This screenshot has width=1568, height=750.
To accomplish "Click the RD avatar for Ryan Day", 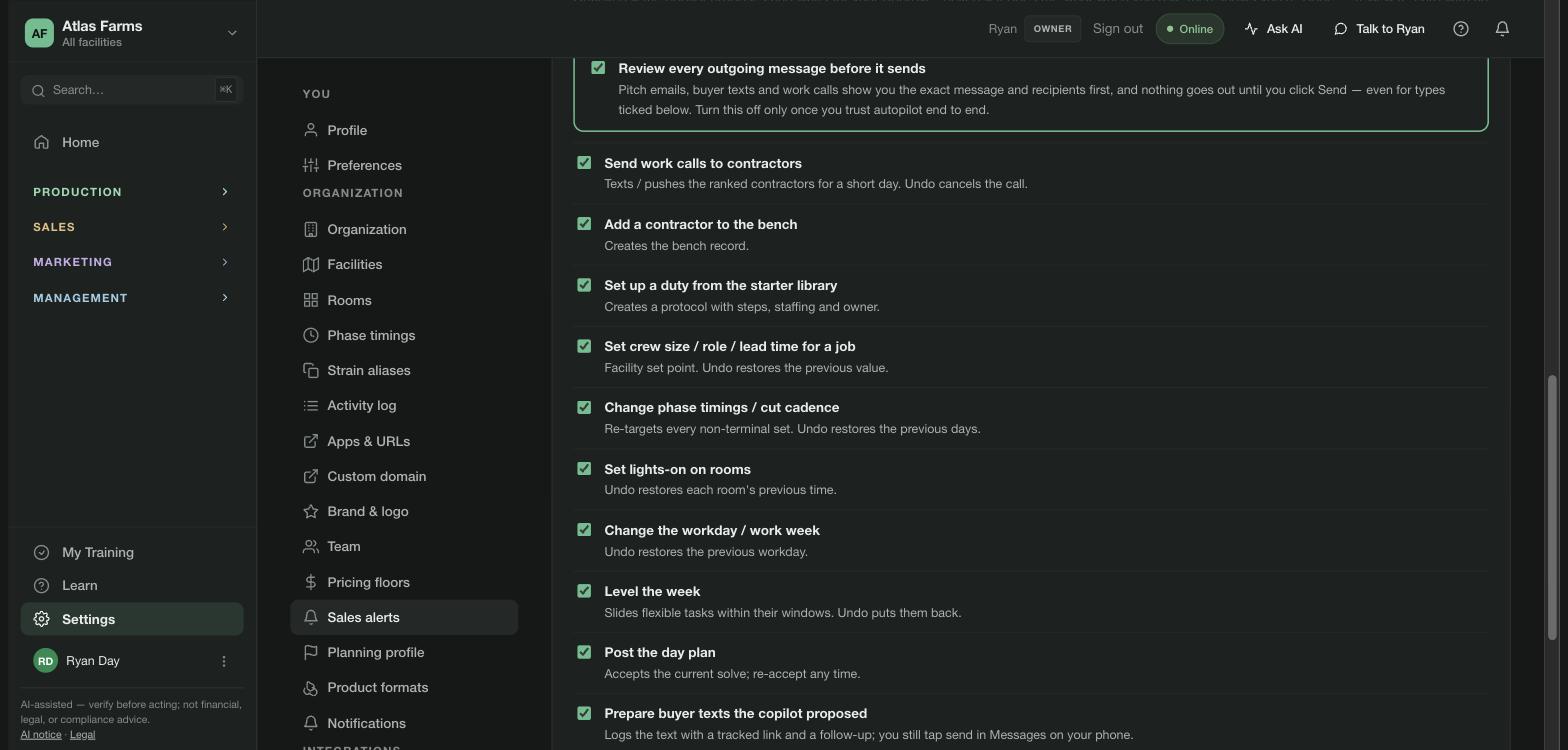I will 45,661.
